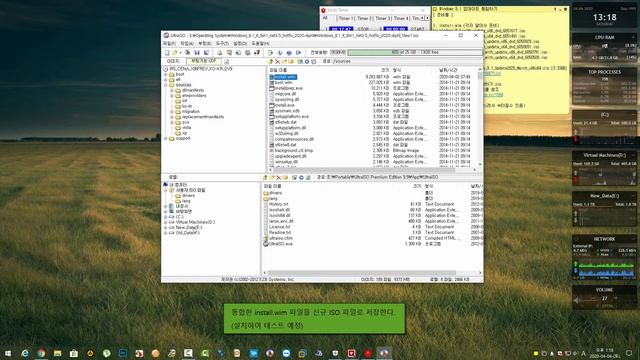Click the Open CD/DVD toolbar icon
The width and height of the screenshot is (640, 360).
tap(187, 53)
